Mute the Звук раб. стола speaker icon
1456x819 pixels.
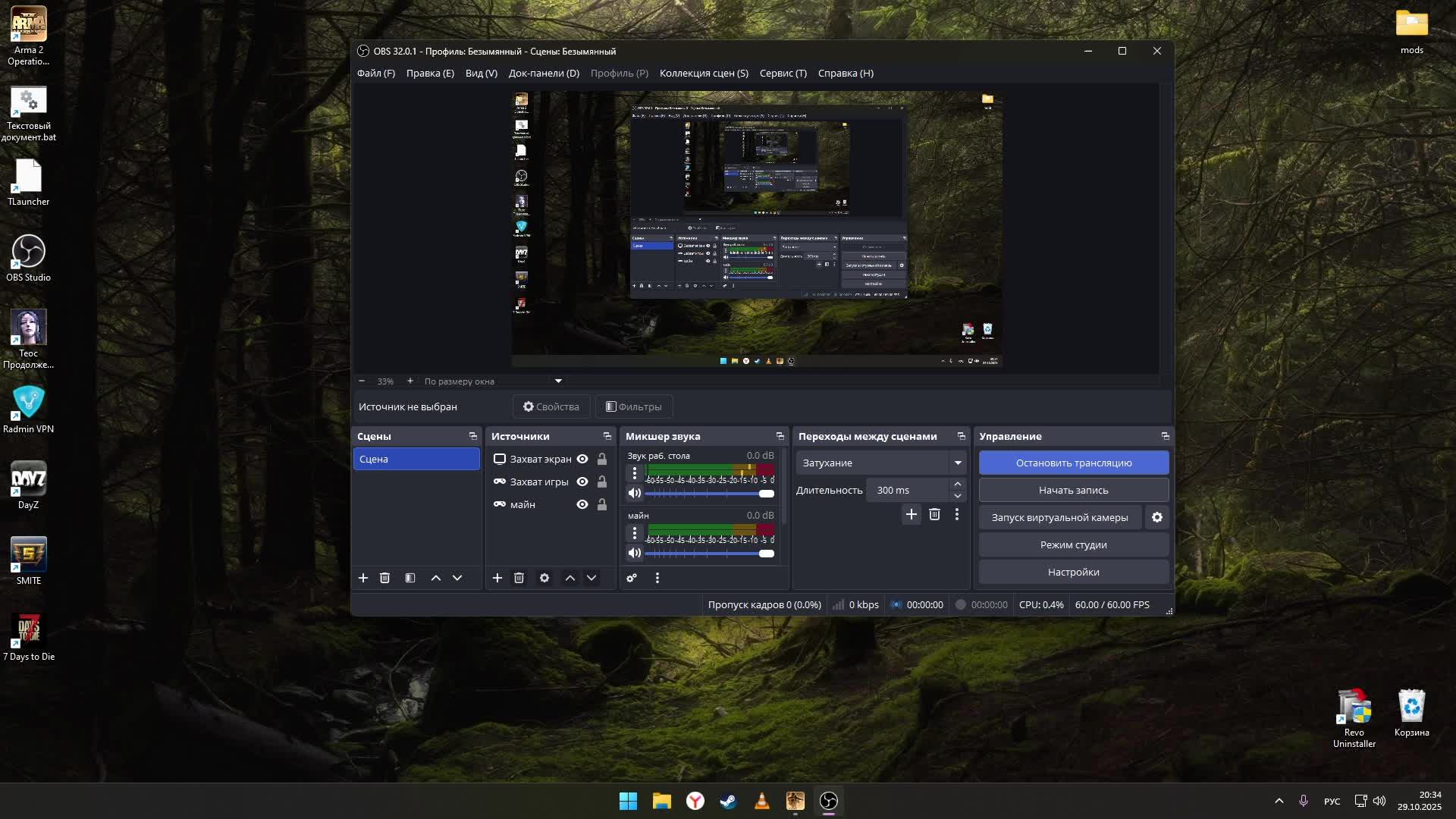pos(635,493)
